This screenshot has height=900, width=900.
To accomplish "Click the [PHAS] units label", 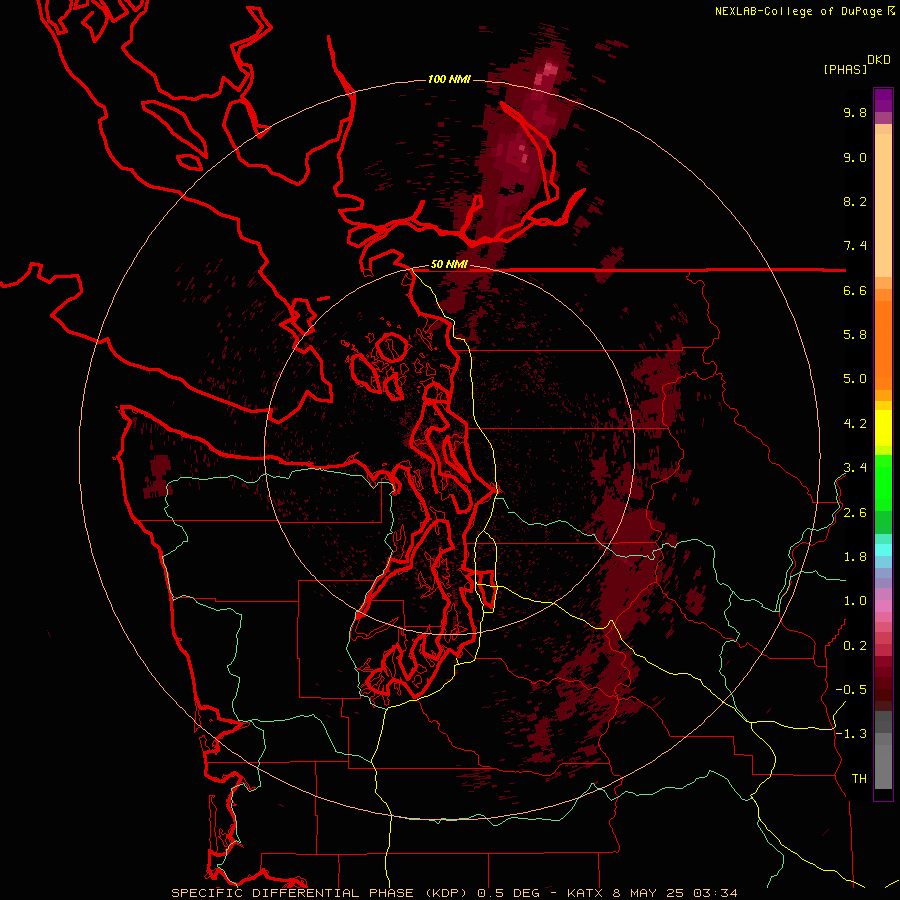I will coord(845,69).
